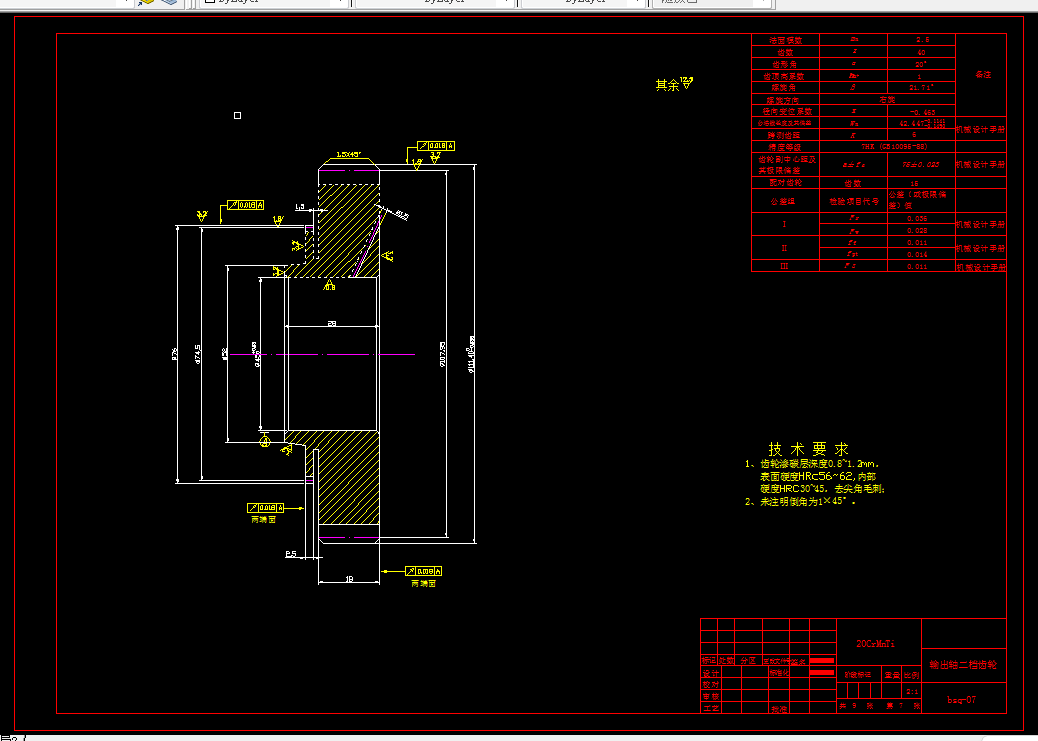Select the 公差组 header cell
Viewport: 1038px width, 741px height.
(785, 201)
